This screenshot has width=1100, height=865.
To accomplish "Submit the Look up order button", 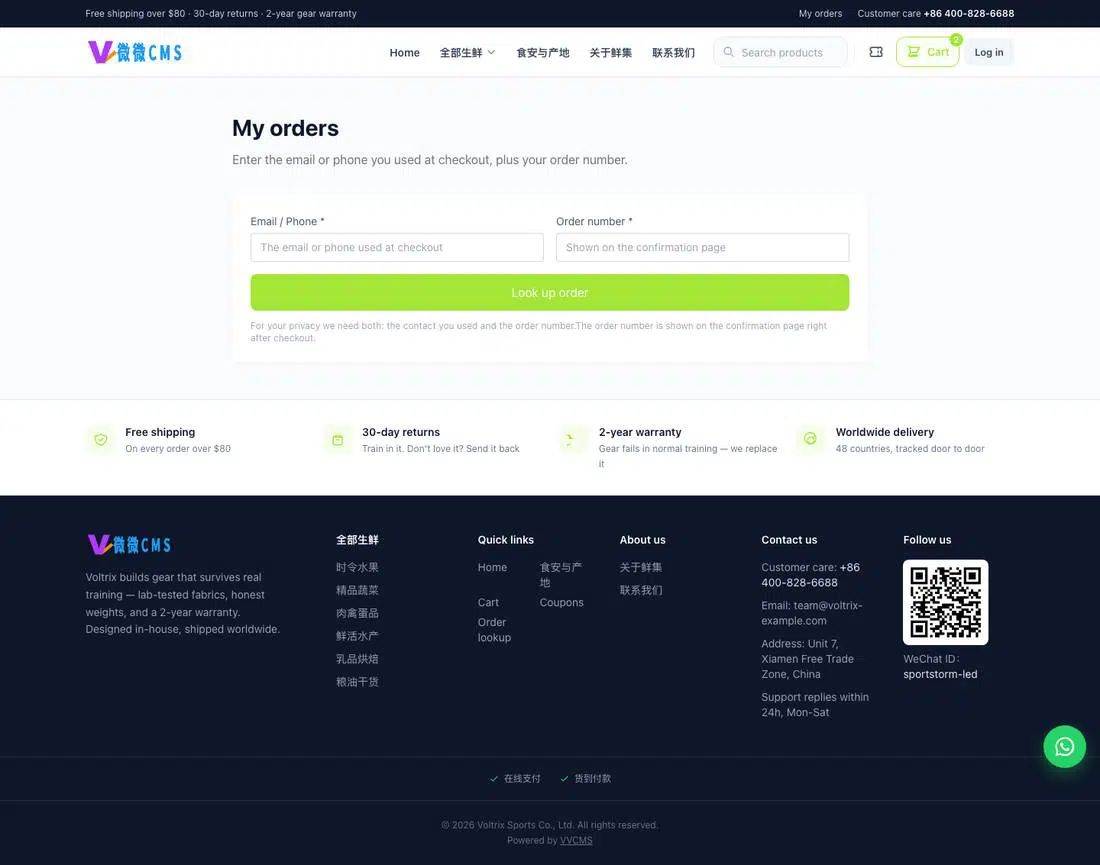I will coord(550,293).
